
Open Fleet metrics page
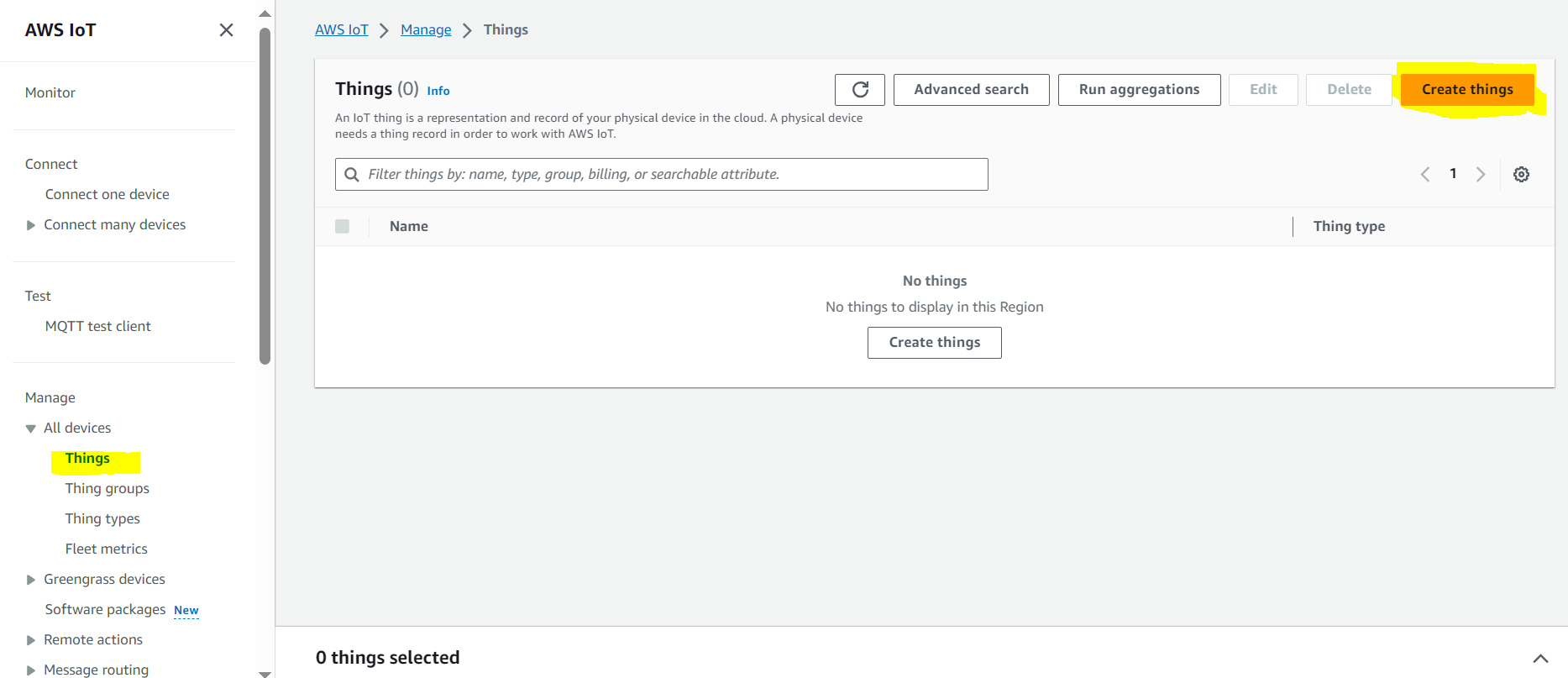click(x=107, y=549)
